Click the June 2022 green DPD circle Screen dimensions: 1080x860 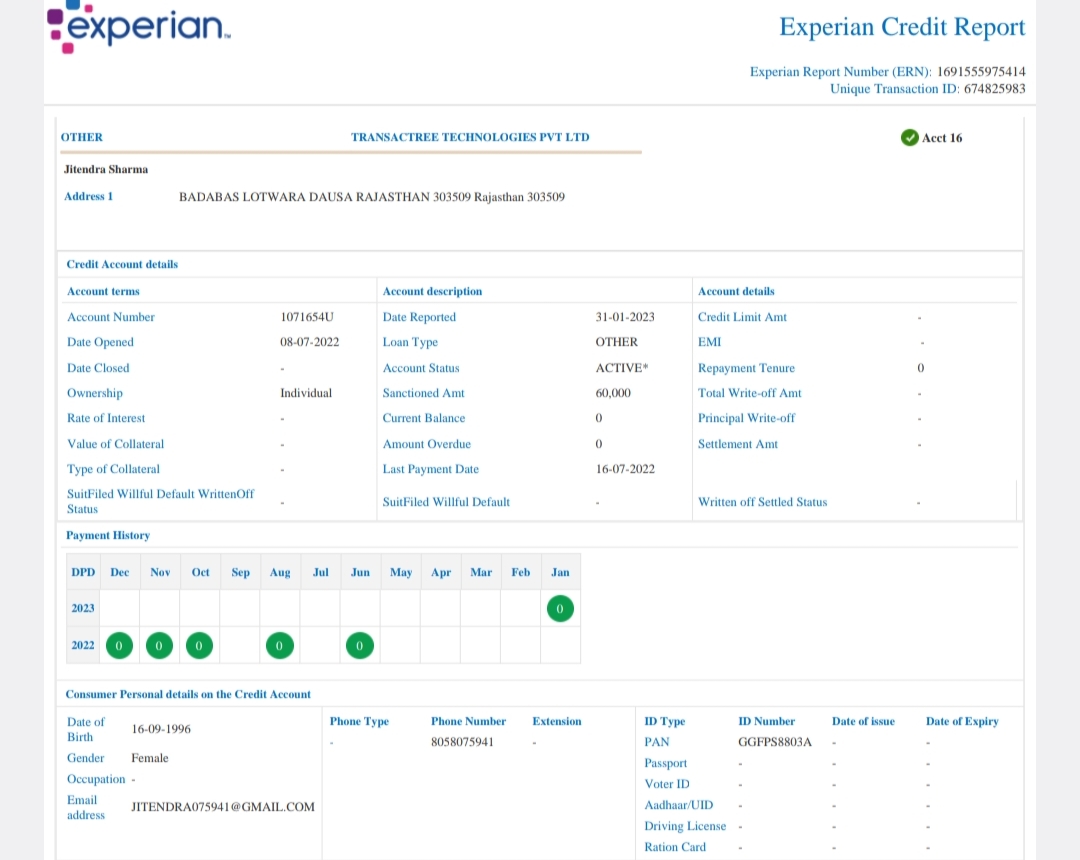click(x=360, y=646)
